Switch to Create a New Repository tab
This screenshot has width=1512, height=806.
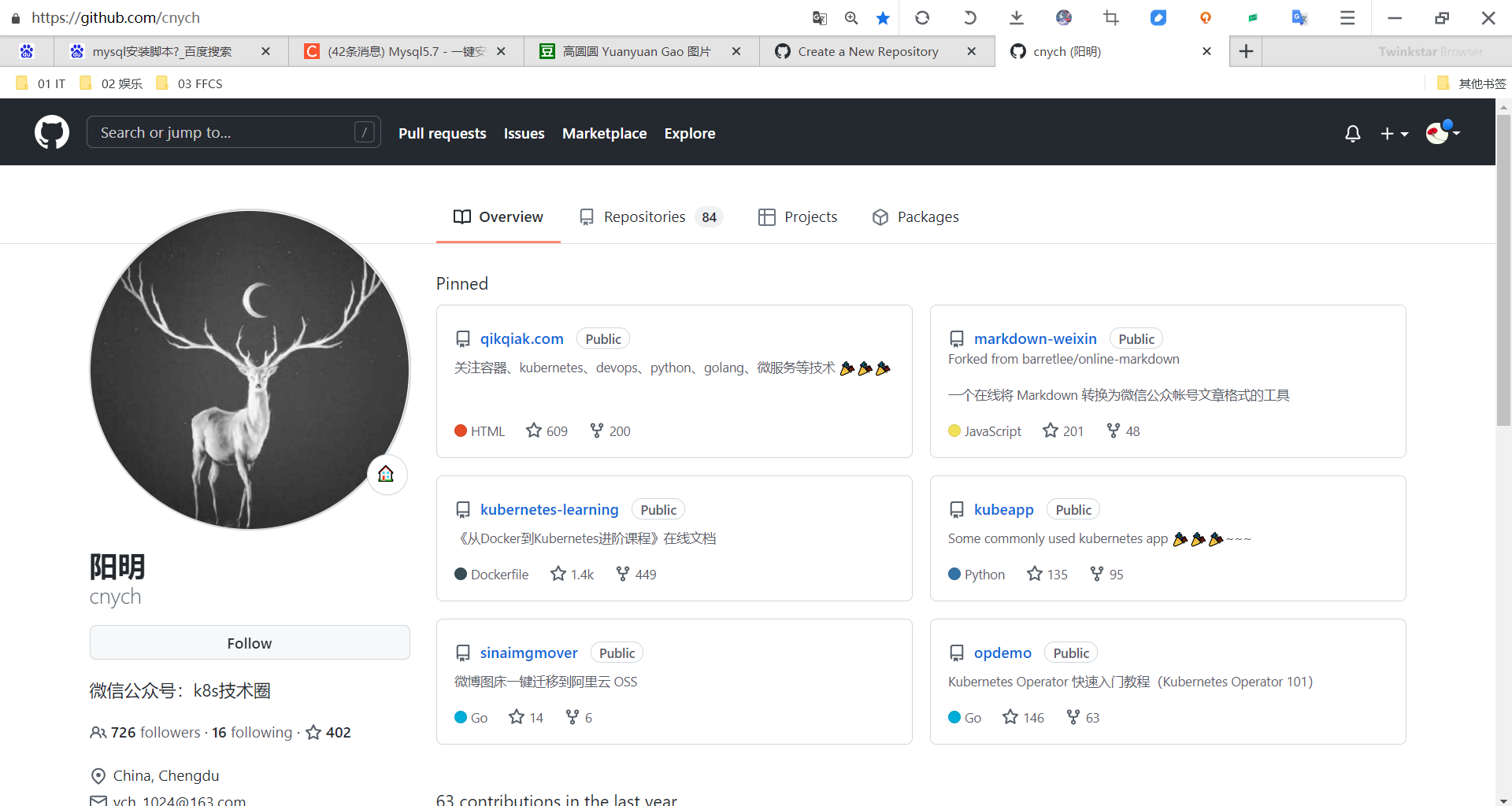point(868,51)
